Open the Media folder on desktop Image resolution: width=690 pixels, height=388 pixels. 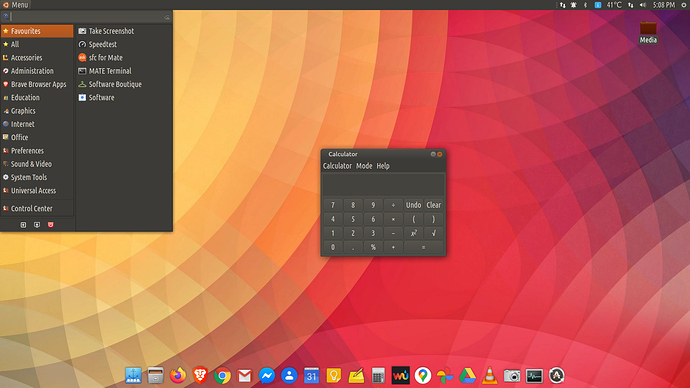tap(648, 32)
